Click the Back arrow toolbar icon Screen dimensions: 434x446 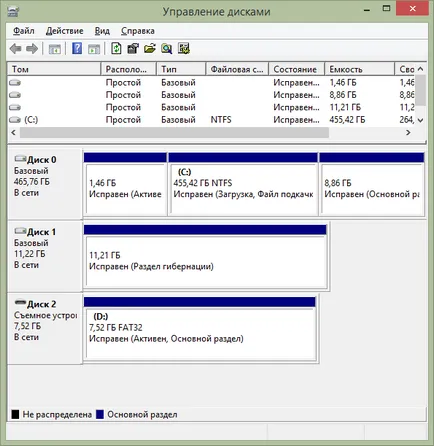pos(16,49)
